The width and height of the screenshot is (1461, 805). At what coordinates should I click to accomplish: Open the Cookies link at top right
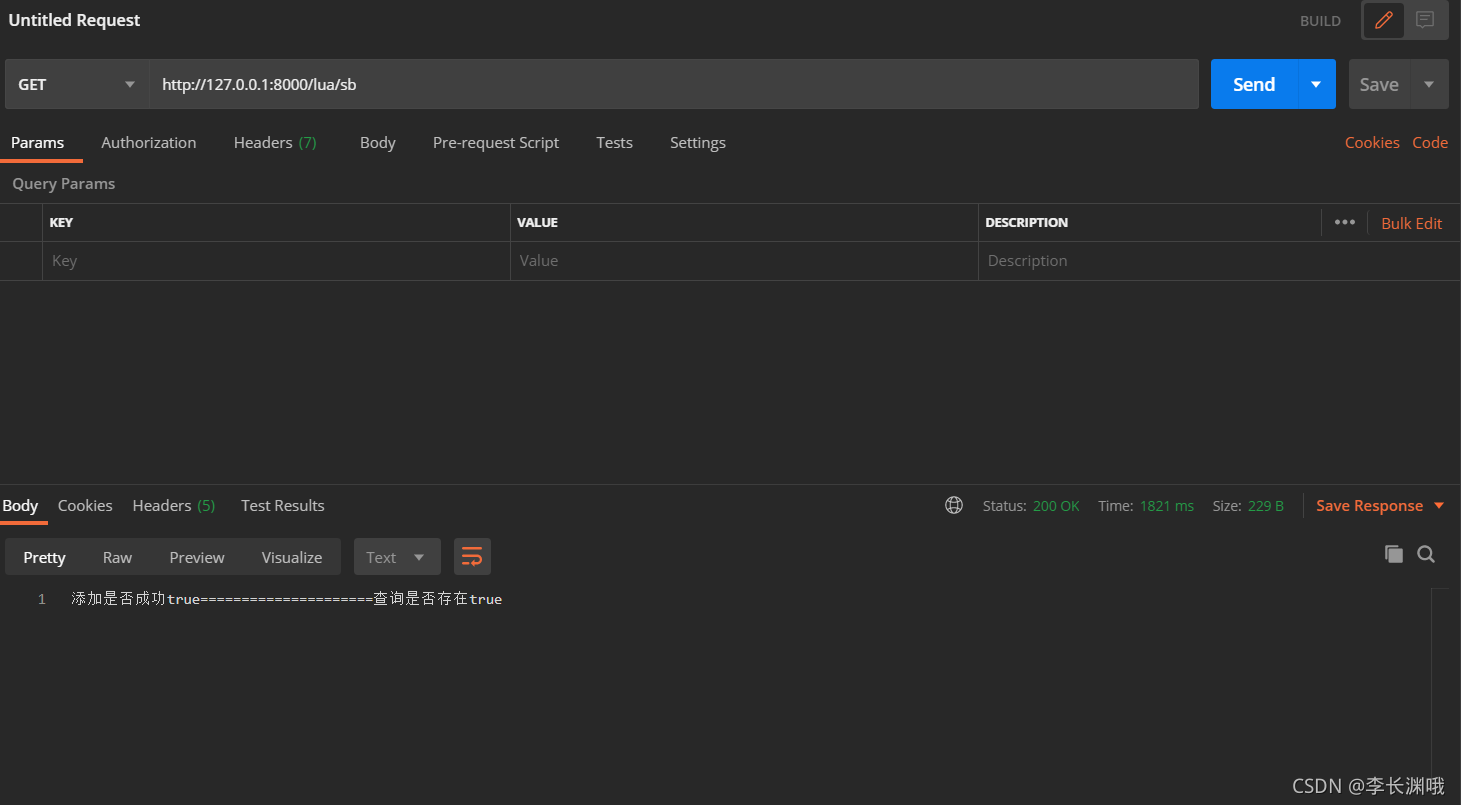pos(1372,143)
